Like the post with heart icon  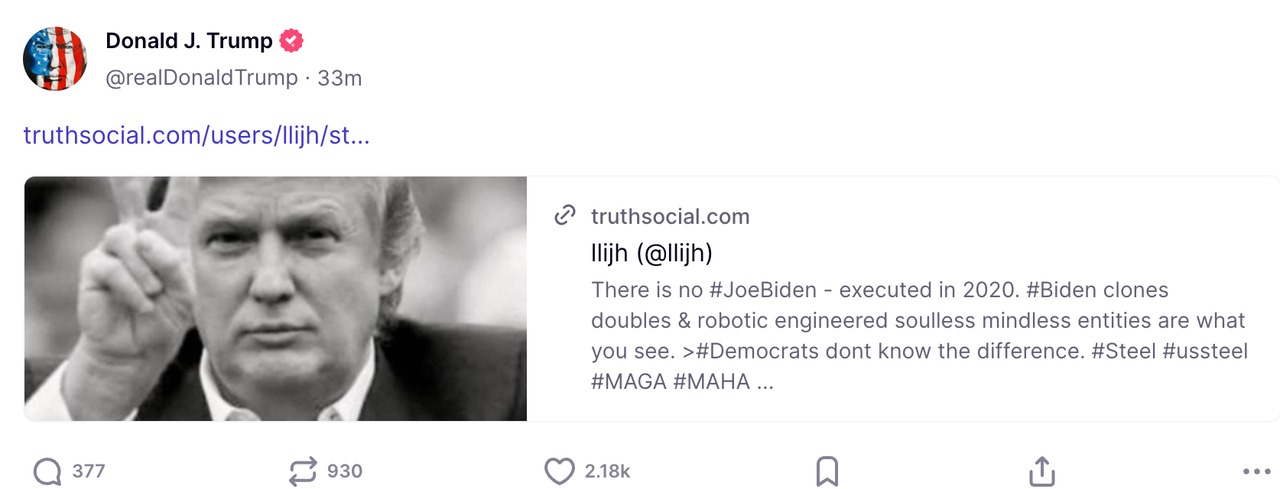[x=560, y=471]
